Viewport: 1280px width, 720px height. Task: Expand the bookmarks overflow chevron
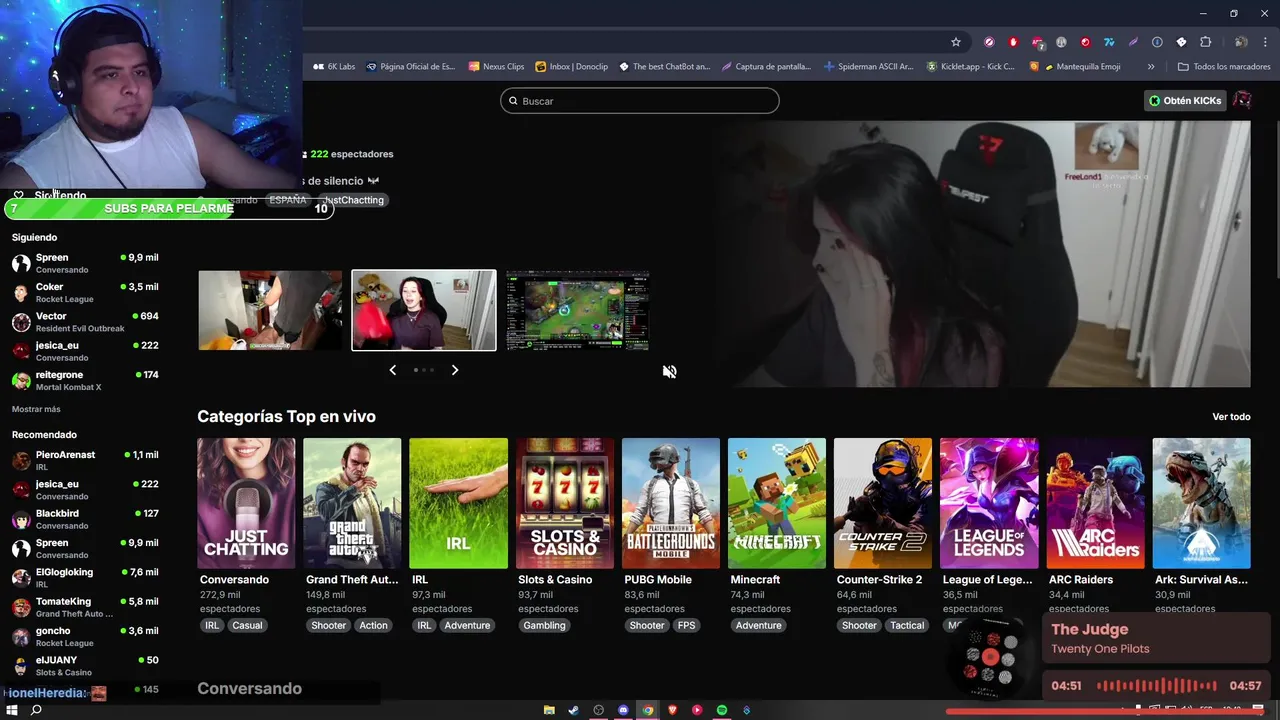(1151, 67)
